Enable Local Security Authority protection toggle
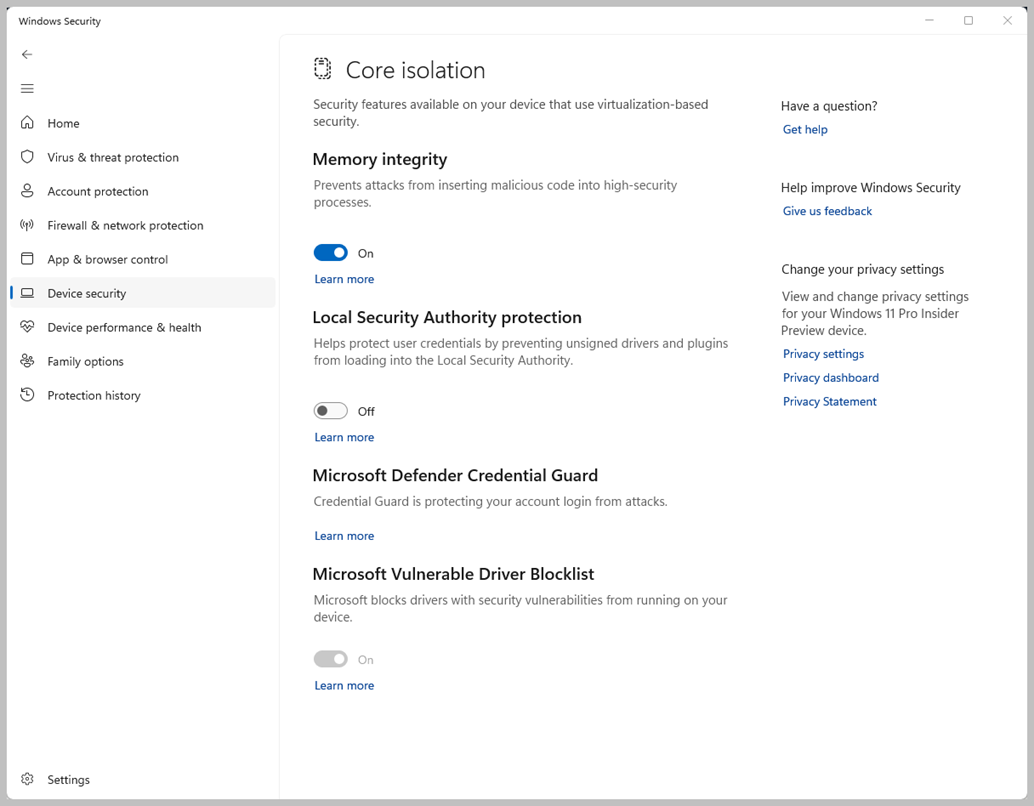This screenshot has height=806, width=1034. [331, 411]
